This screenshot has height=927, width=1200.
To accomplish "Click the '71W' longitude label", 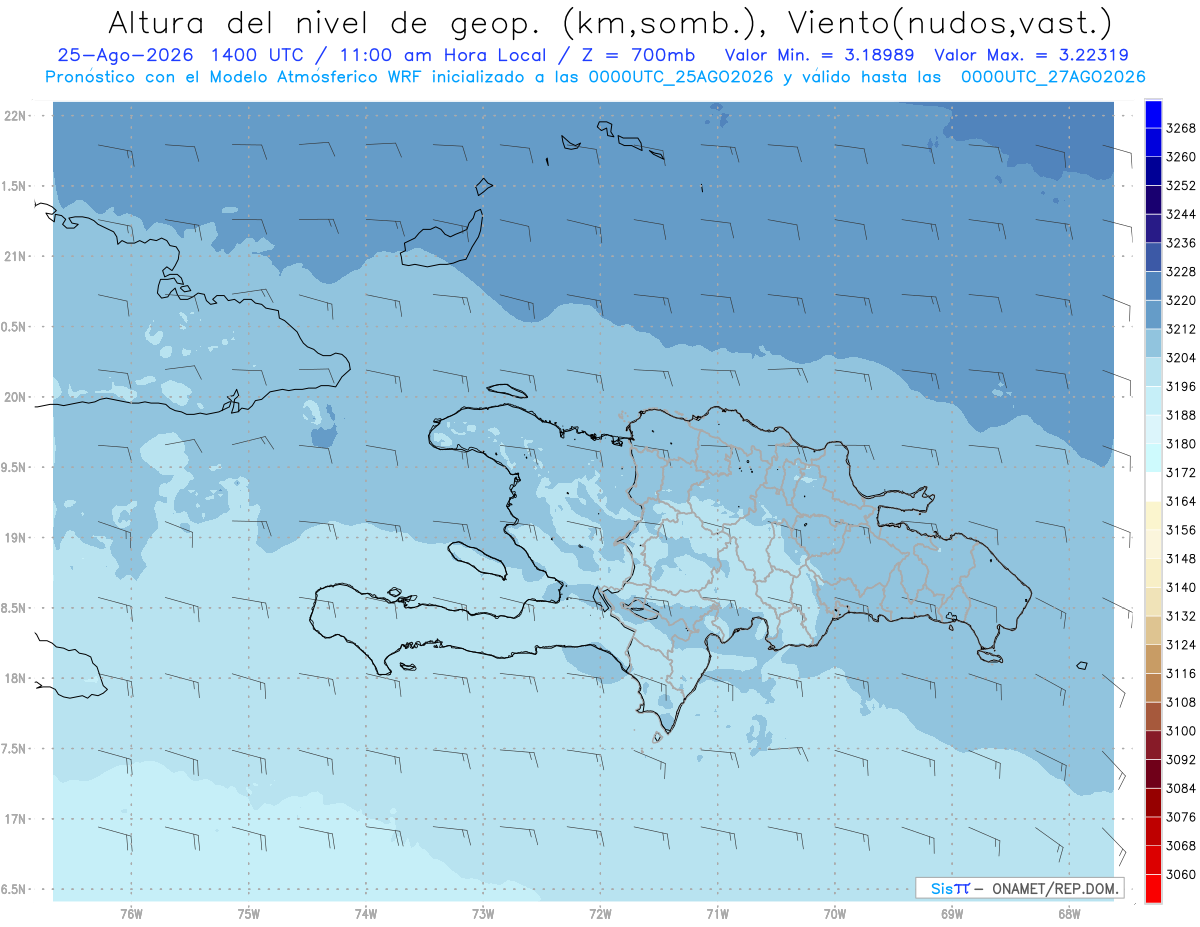I will pos(717,913).
